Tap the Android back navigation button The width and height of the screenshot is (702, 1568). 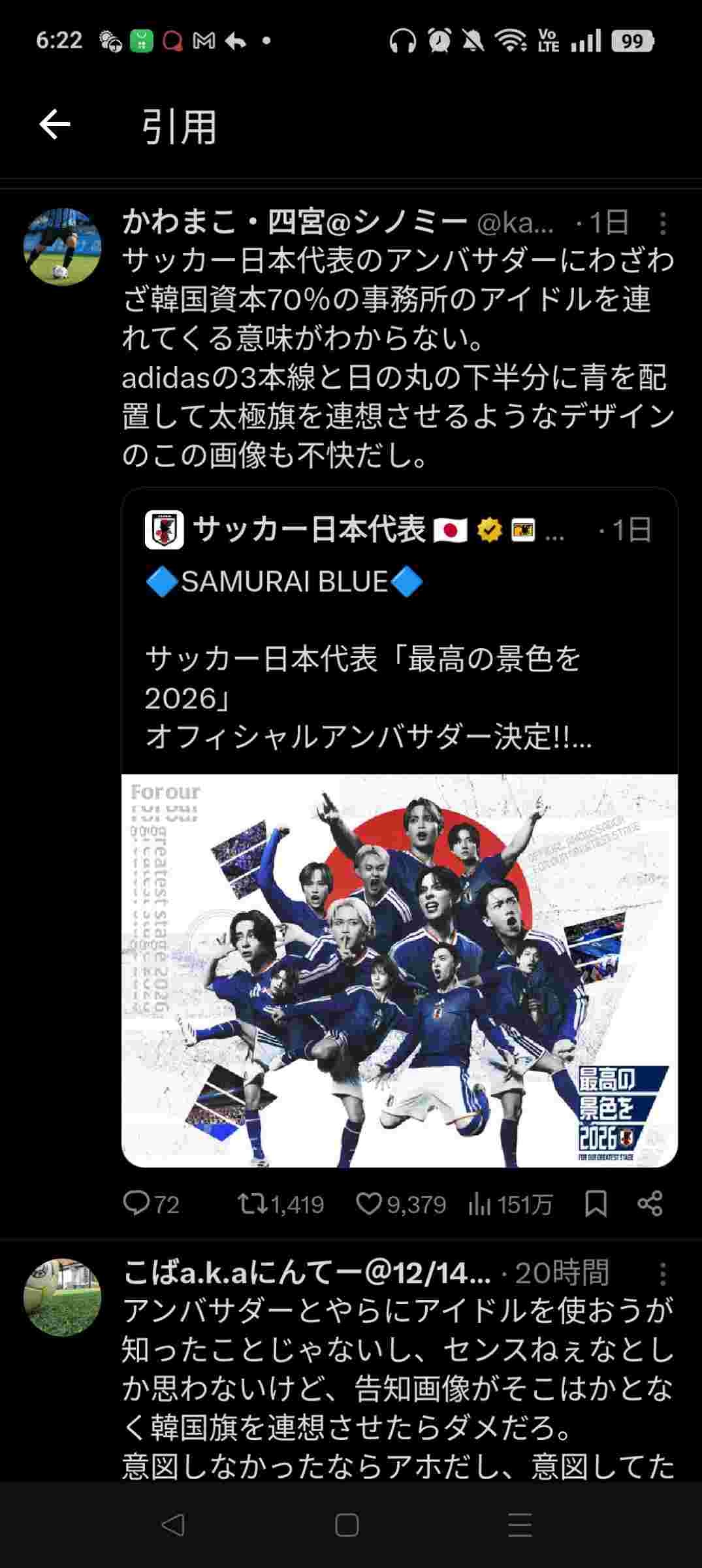click(172, 1525)
